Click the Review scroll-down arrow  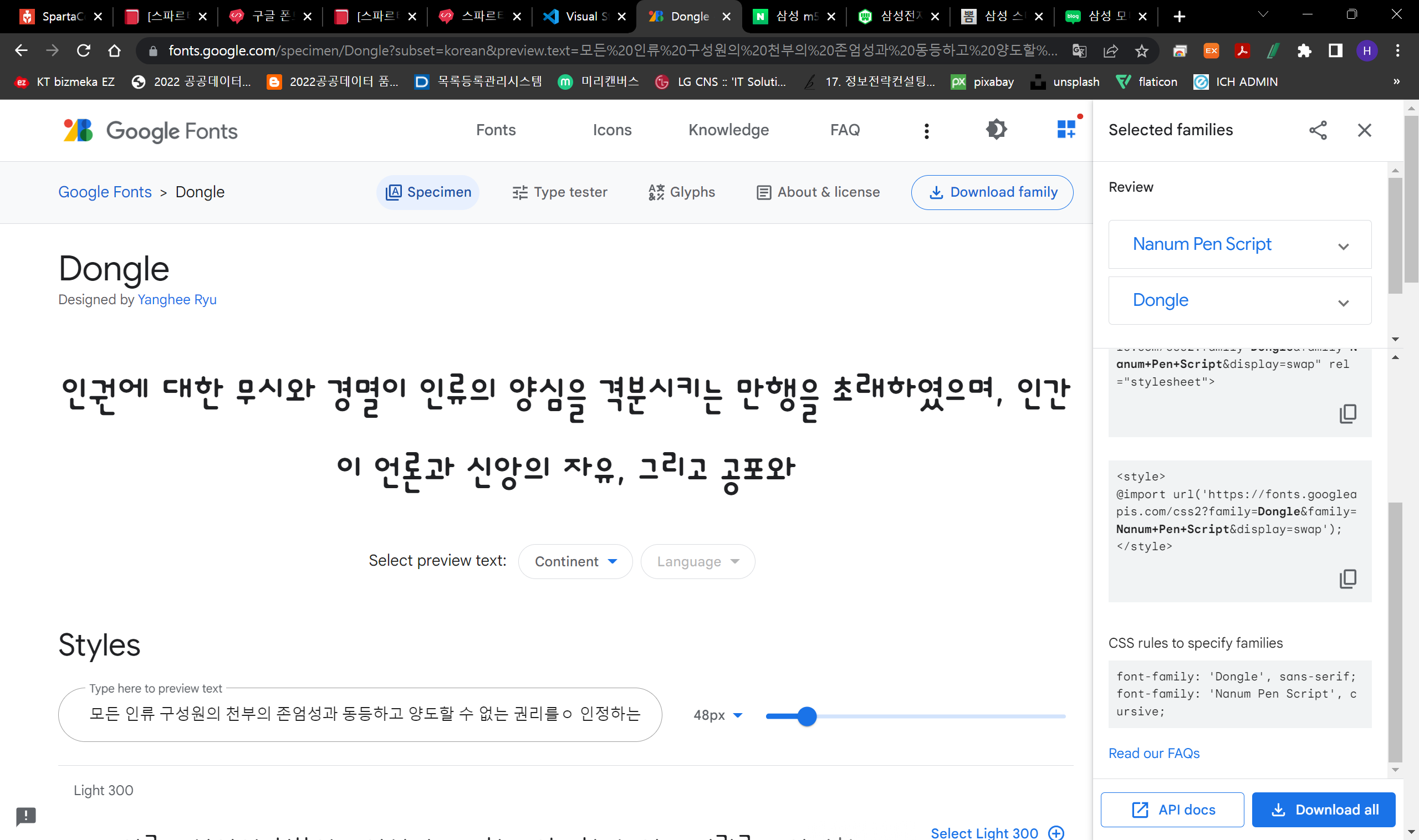click(1395, 340)
